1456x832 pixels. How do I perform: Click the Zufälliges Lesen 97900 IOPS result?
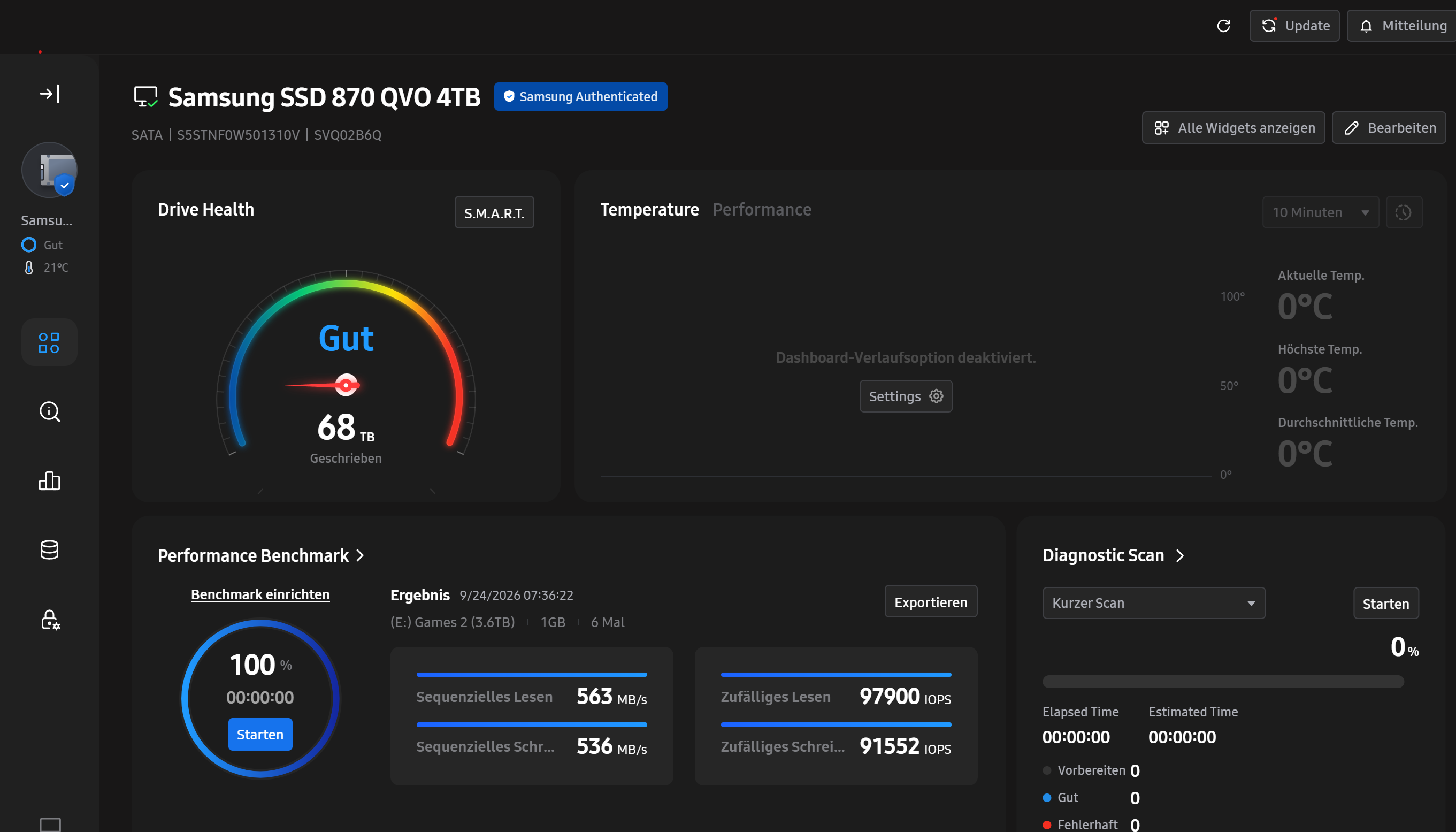[836, 697]
